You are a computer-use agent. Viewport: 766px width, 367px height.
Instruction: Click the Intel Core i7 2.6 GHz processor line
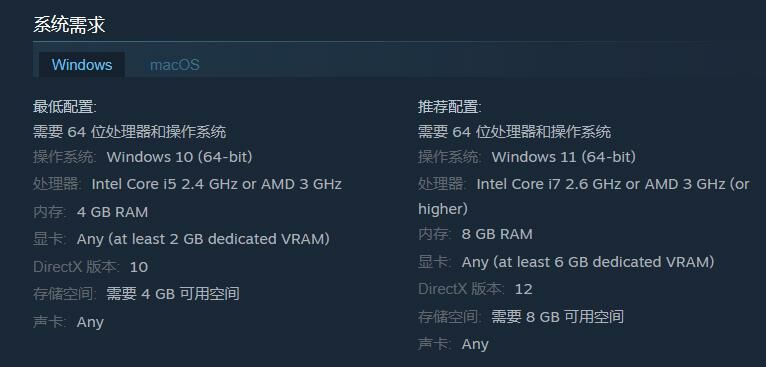click(583, 196)
